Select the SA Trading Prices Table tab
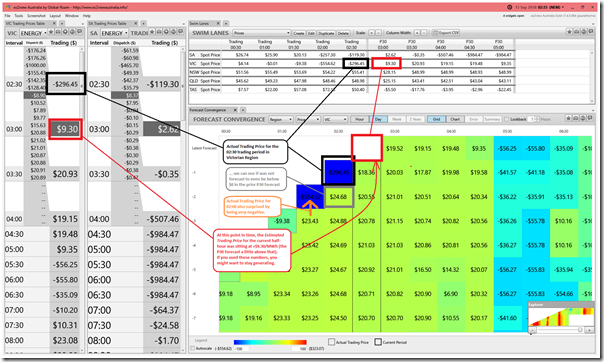This screenshot has width=604, height=362. 107,23
